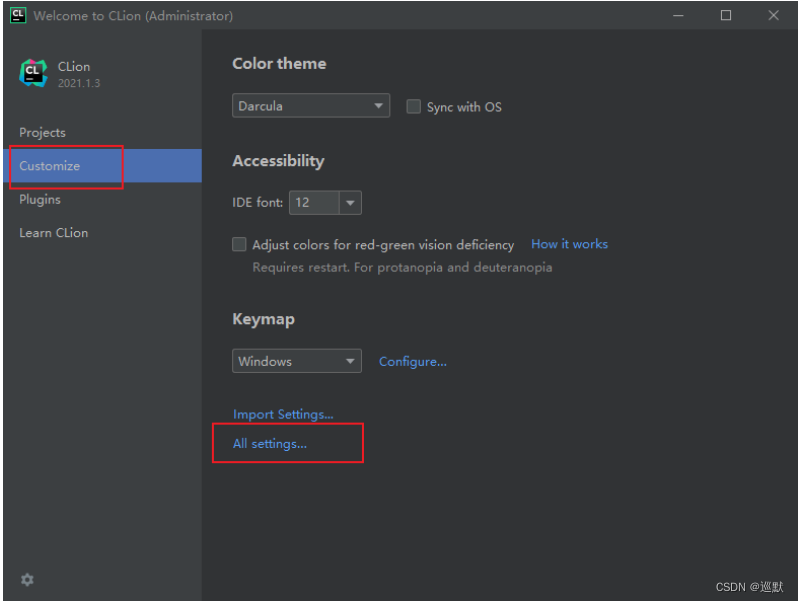Open the Learn CLion tab

coord(103,233)
